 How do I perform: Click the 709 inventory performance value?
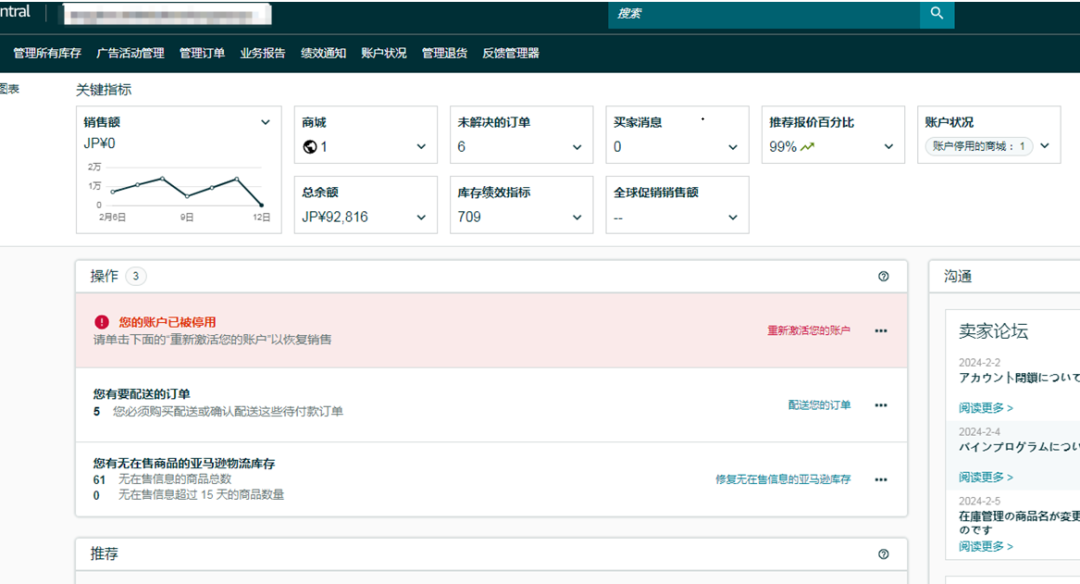pyautogui.click(x=469, y=217)
